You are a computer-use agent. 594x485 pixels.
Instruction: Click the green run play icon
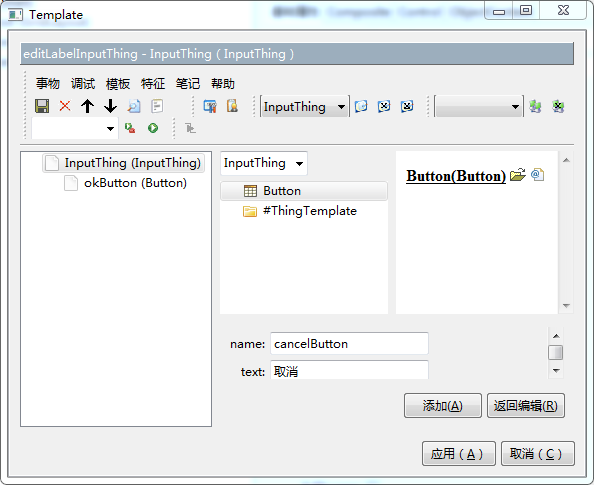(x=153, y=128)
